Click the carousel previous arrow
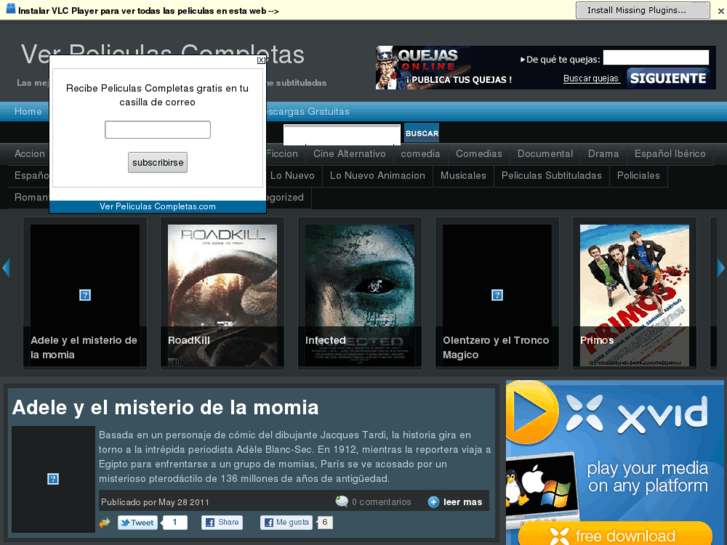 point(6,268)
